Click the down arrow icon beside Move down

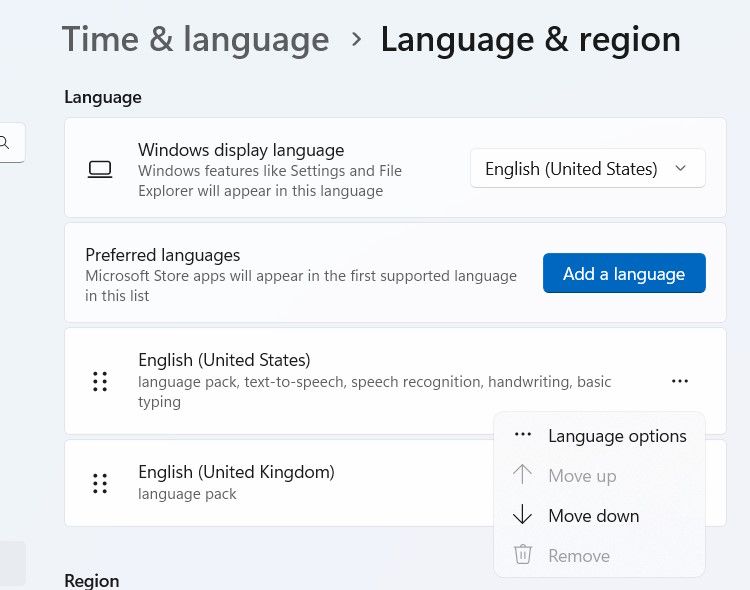point(522,515)
